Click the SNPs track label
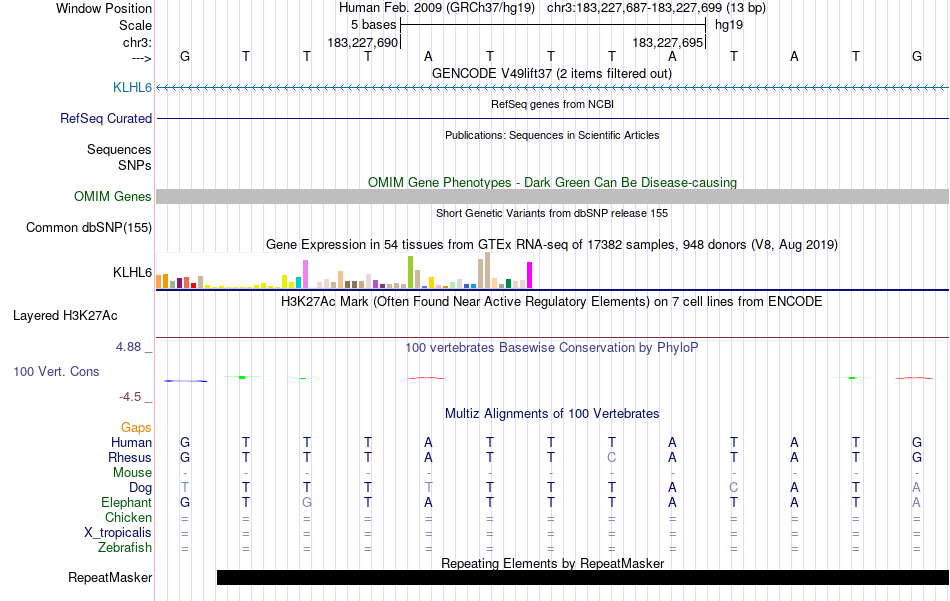Image resolution: width=950 pixels, height=601 pixels. pos(135,165)
